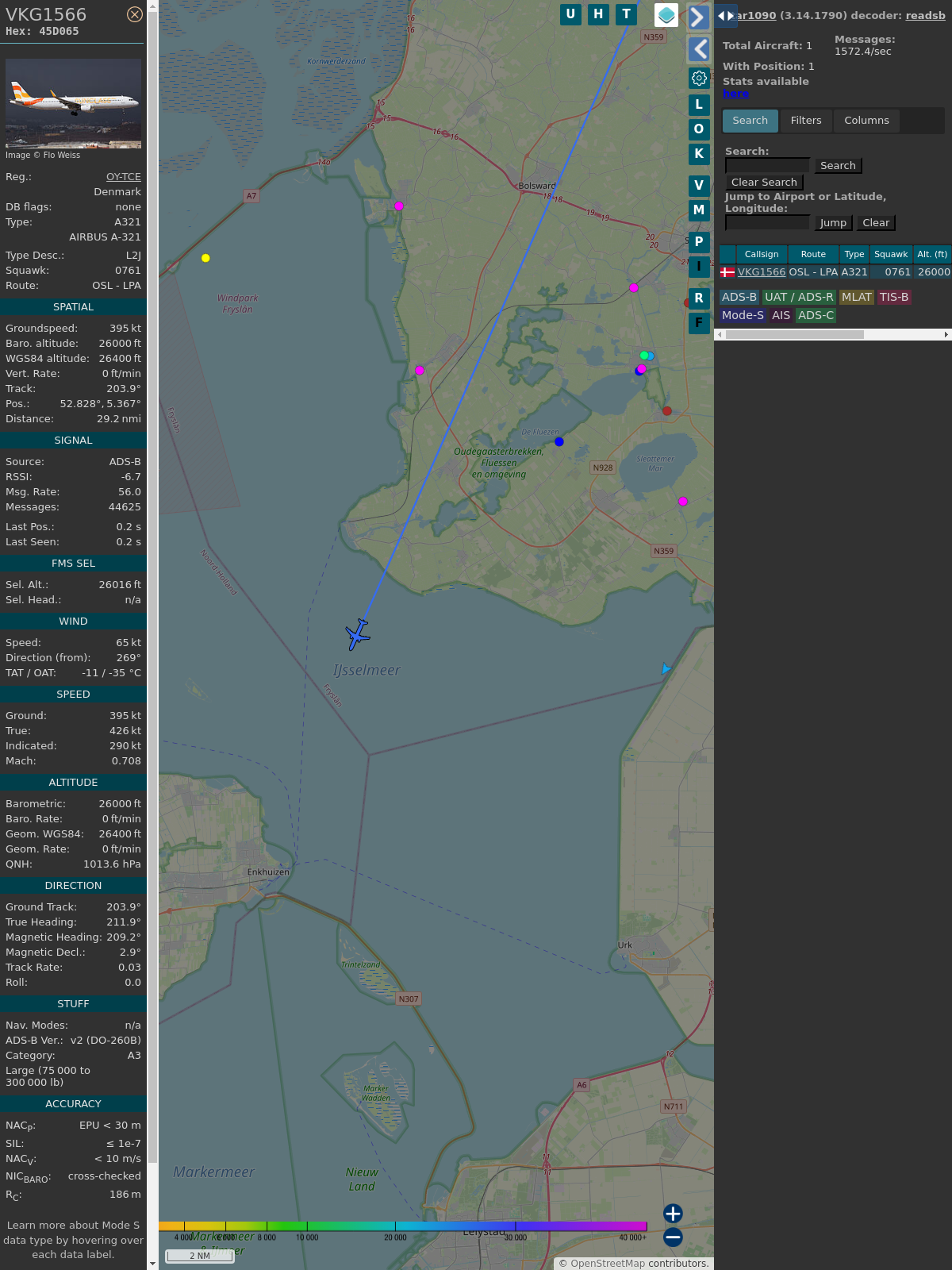Zoom in with the plus button
The image size is (952, 1270).
(673, 1214)
